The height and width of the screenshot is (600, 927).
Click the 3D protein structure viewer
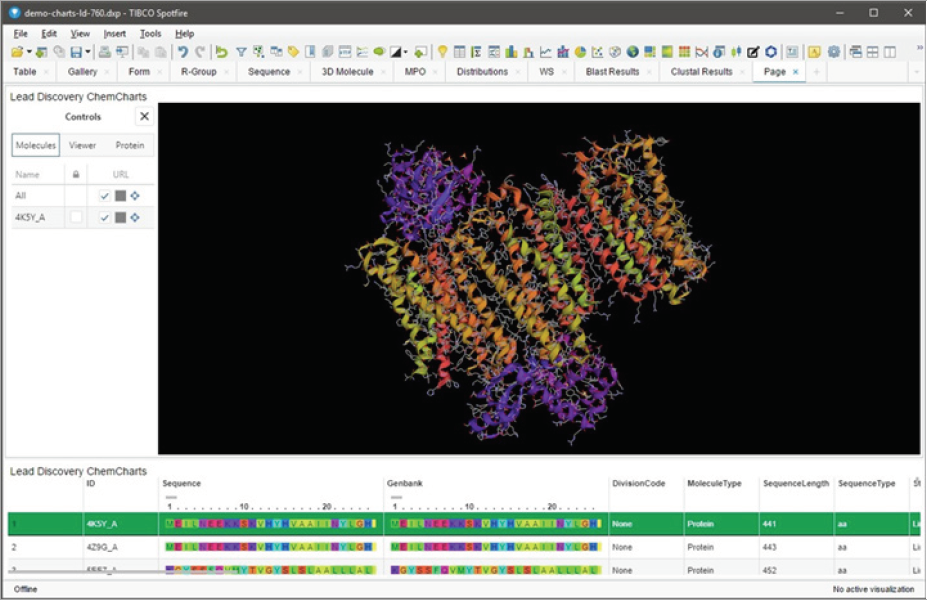[x=539, y=278]
